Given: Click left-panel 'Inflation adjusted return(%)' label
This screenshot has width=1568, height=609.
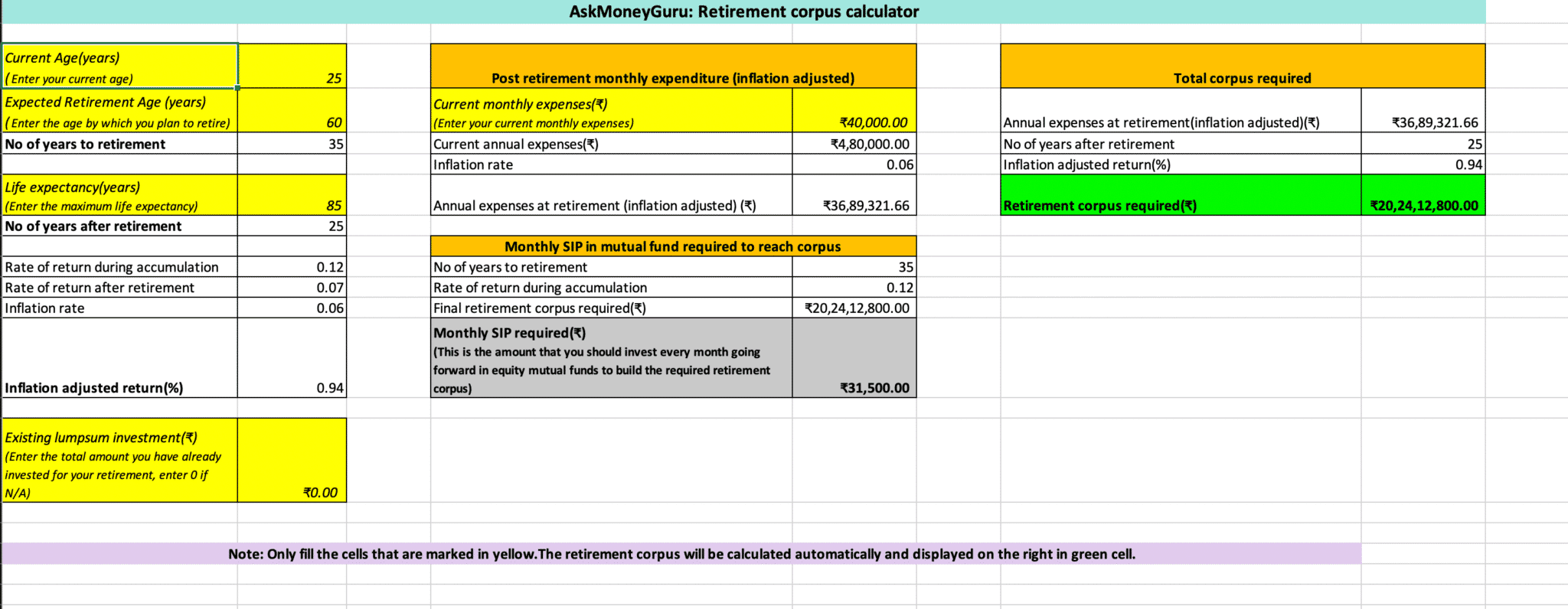Looking at the screenshot, I should (x=120, y=357).
